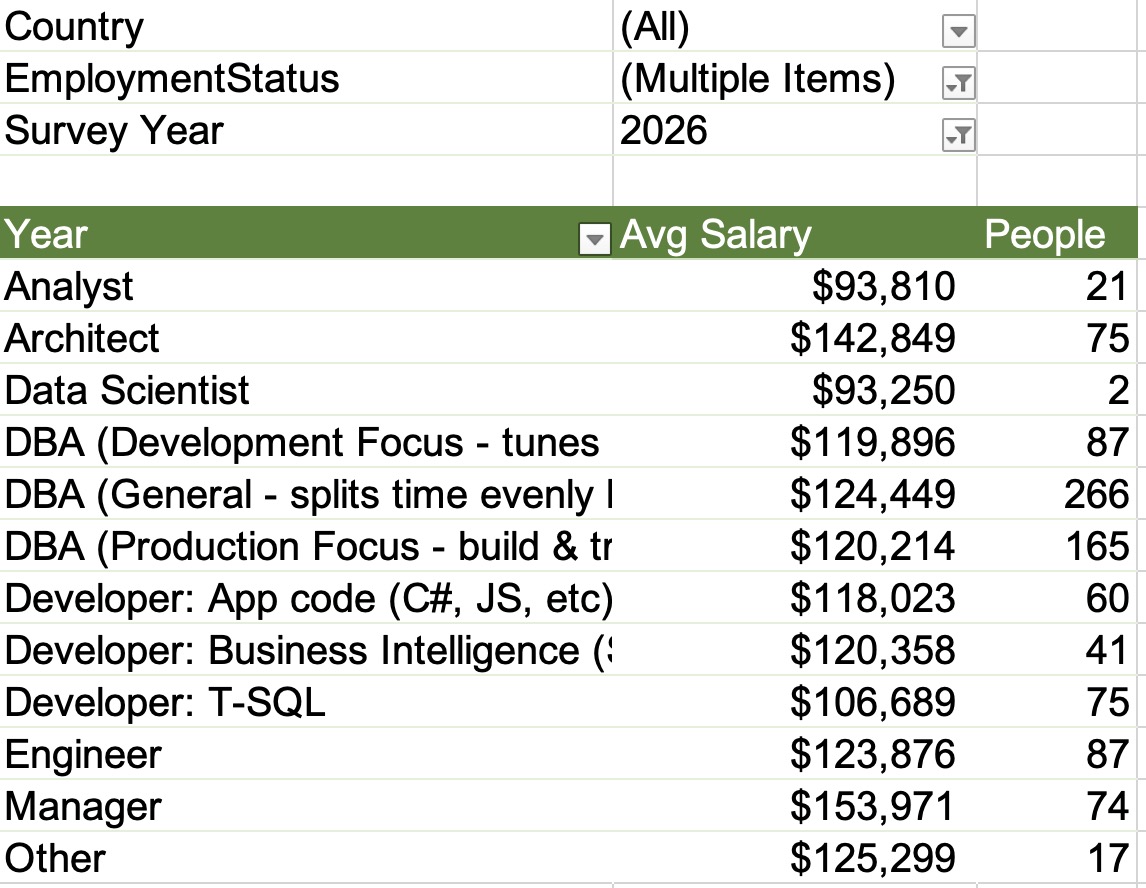The width and height of the screenshot is (1146, 888).
Task: Select the Country field label cell
Action: 74,27
